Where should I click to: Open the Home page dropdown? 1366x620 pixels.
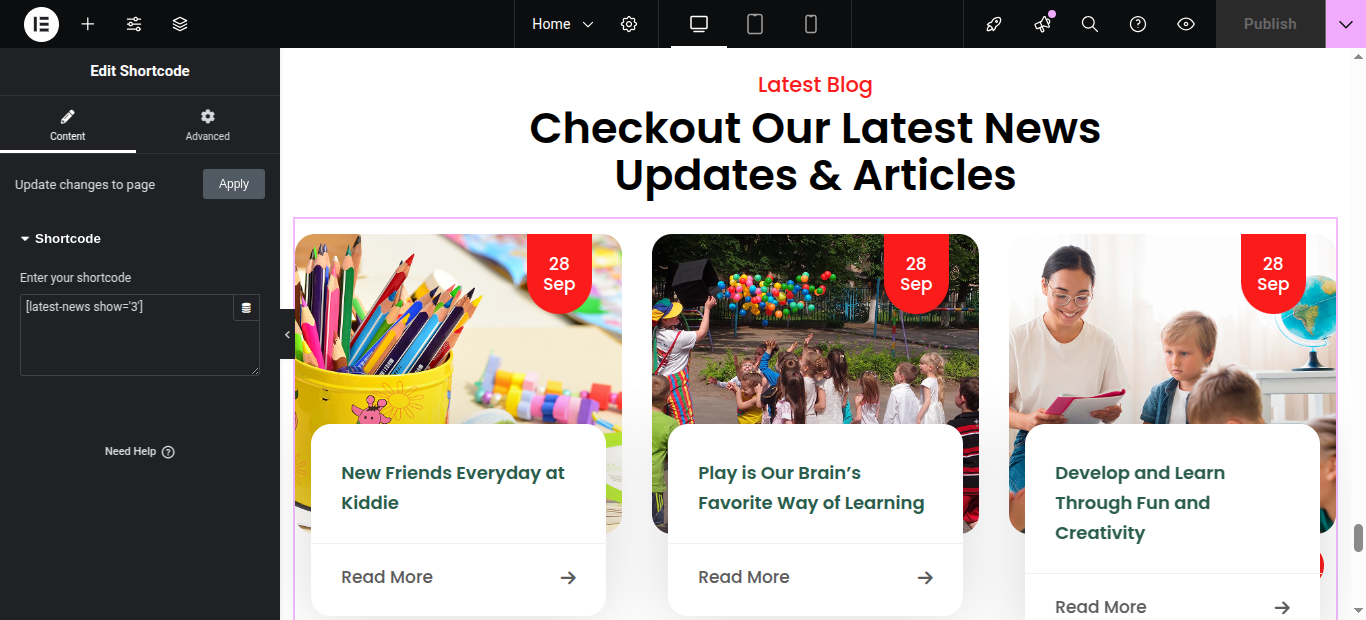(562, 24)
